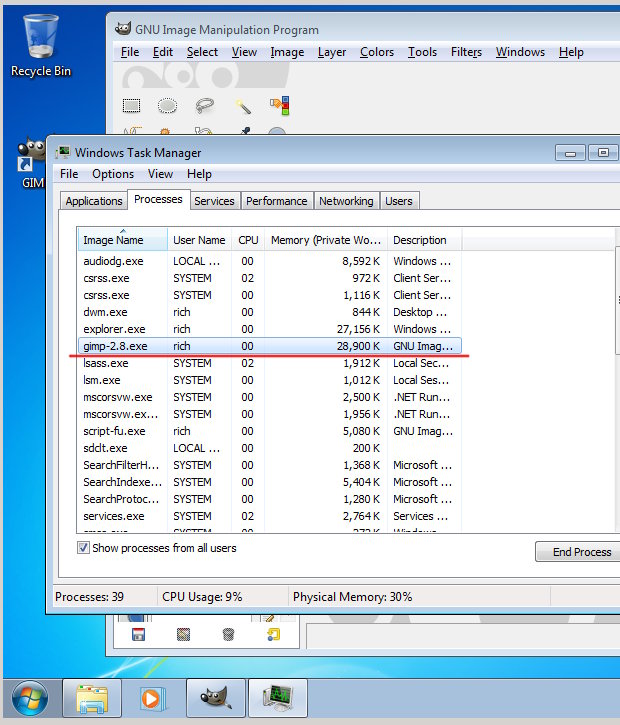
Task: Open Windows Media Player from the taskbar
Action: point(153,698)
